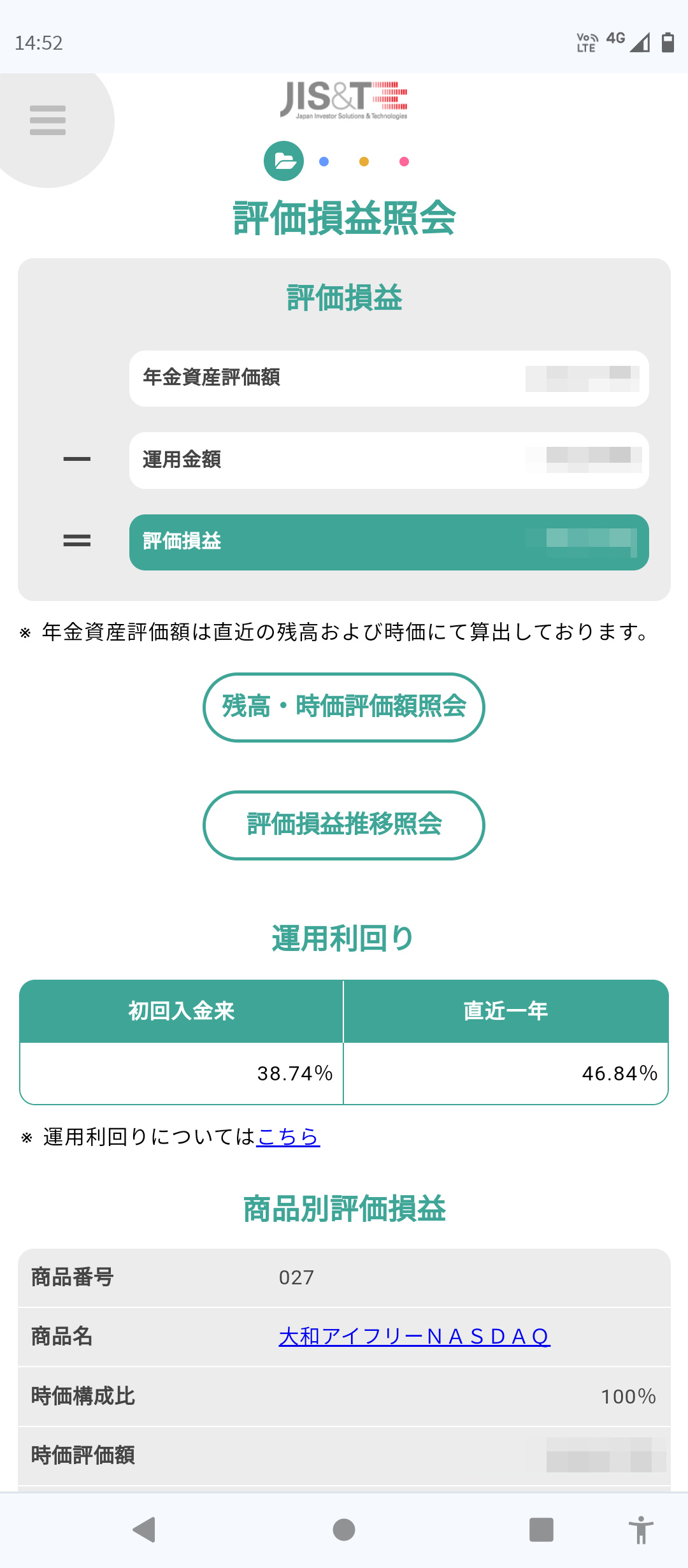Tap the pink step dot
Viewport: 688px width, 1568px height.
(x=404, y=162)
